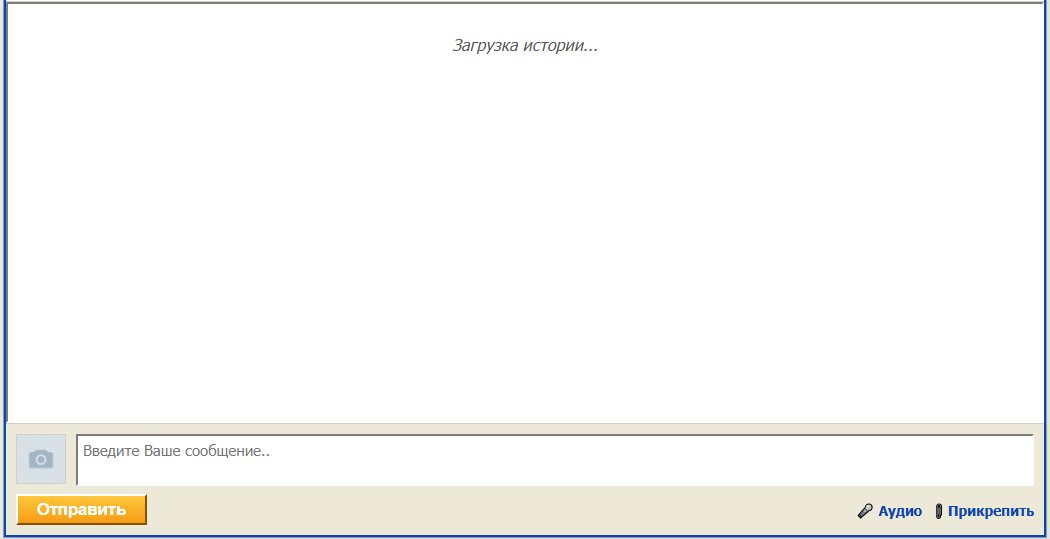Screen dimensions: 1050x539
Task: Send message with the Отправить button
Action: 81,510
